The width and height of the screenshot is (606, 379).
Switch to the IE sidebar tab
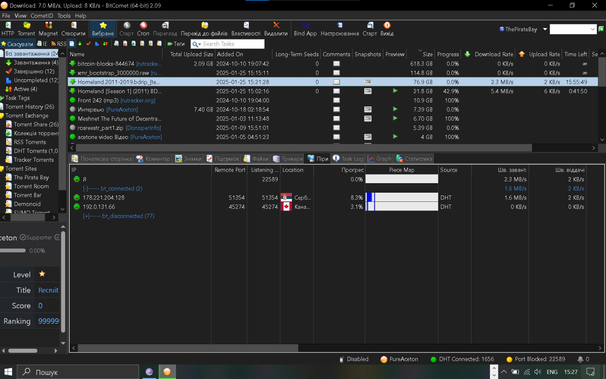click(x=42, y=44)
